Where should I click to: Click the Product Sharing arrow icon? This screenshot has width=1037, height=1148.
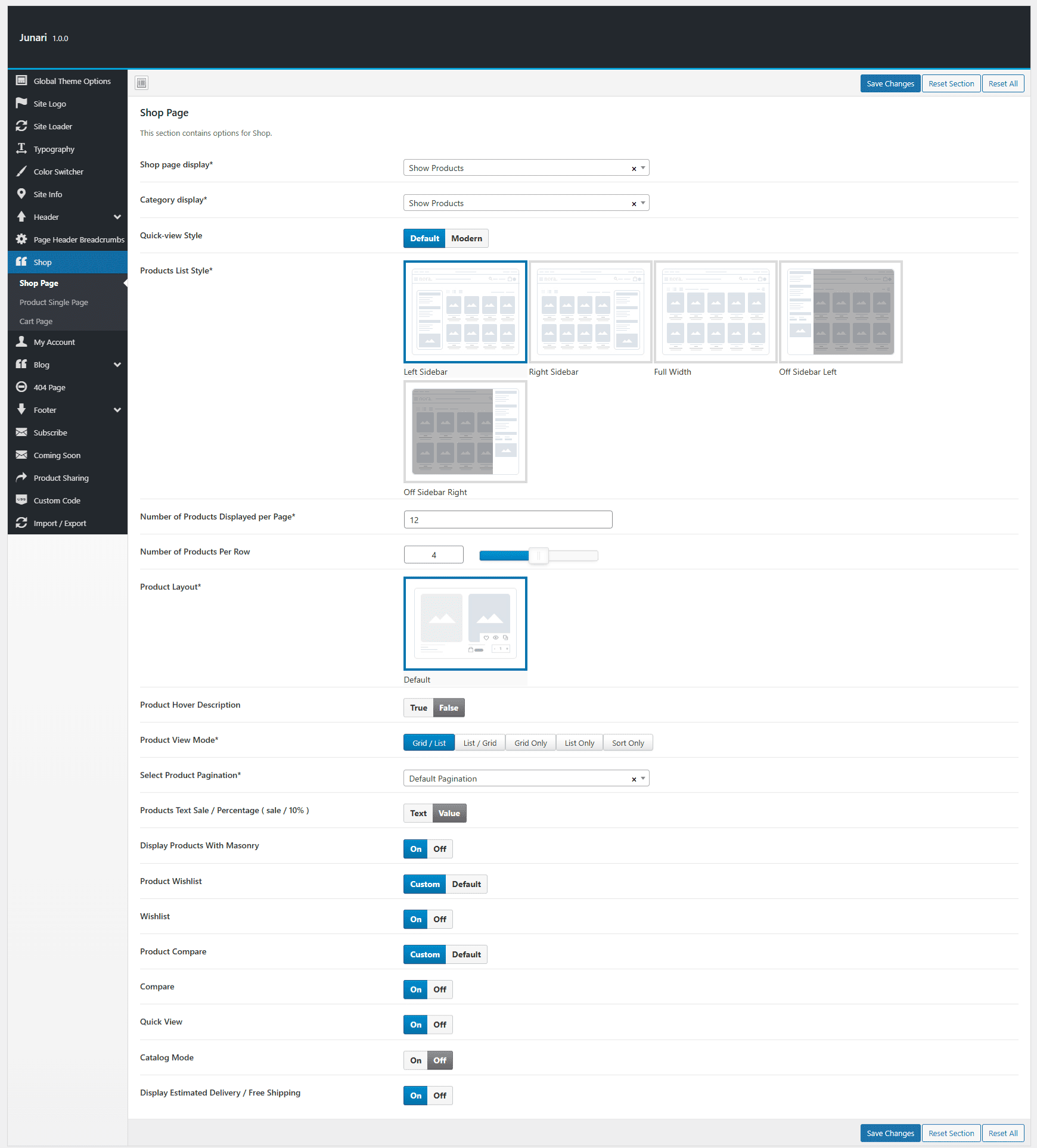coord(21,477)
